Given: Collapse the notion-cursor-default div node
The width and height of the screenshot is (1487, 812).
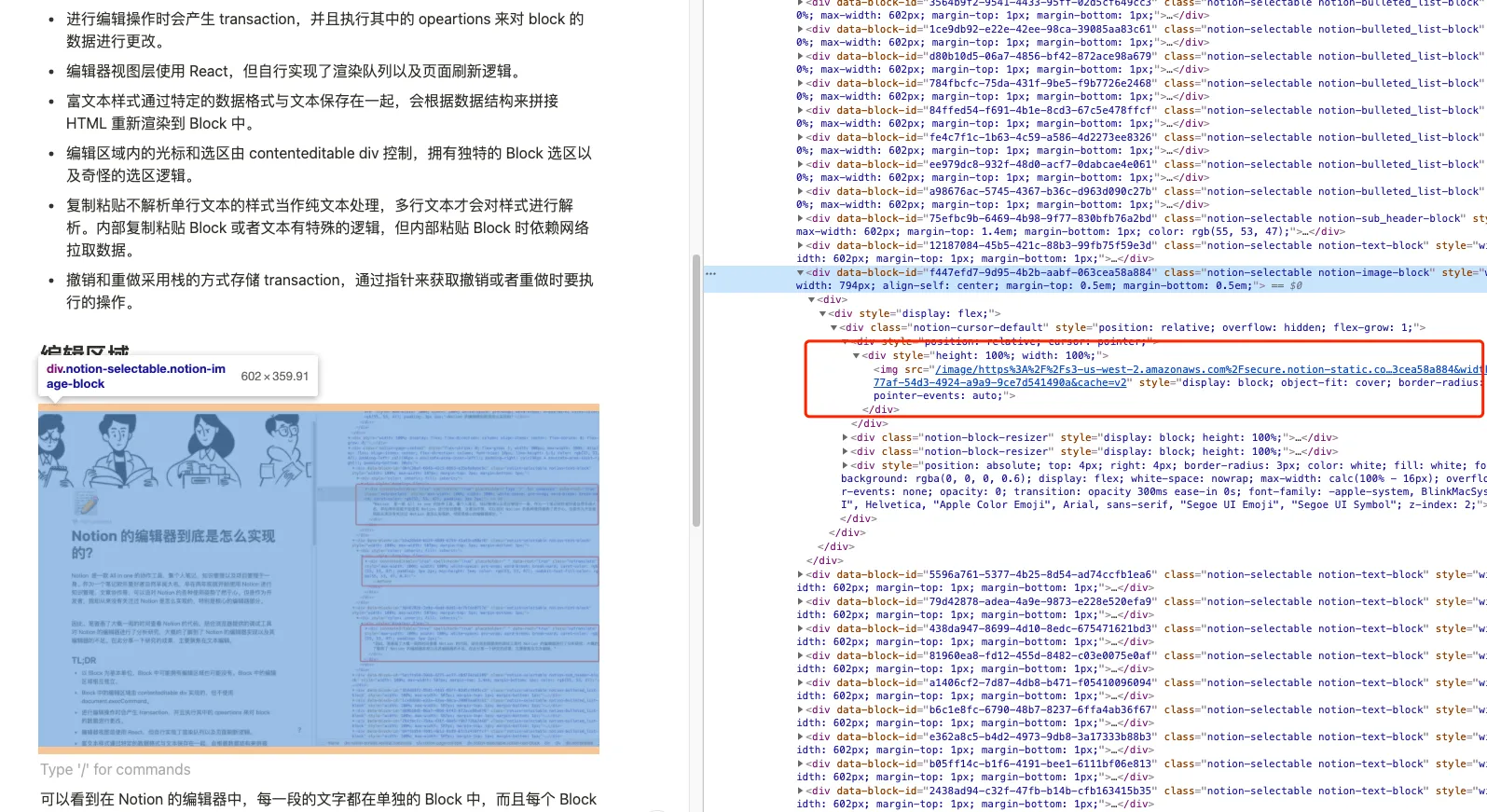Looking at the screenshot, I should tap(833, 328).
